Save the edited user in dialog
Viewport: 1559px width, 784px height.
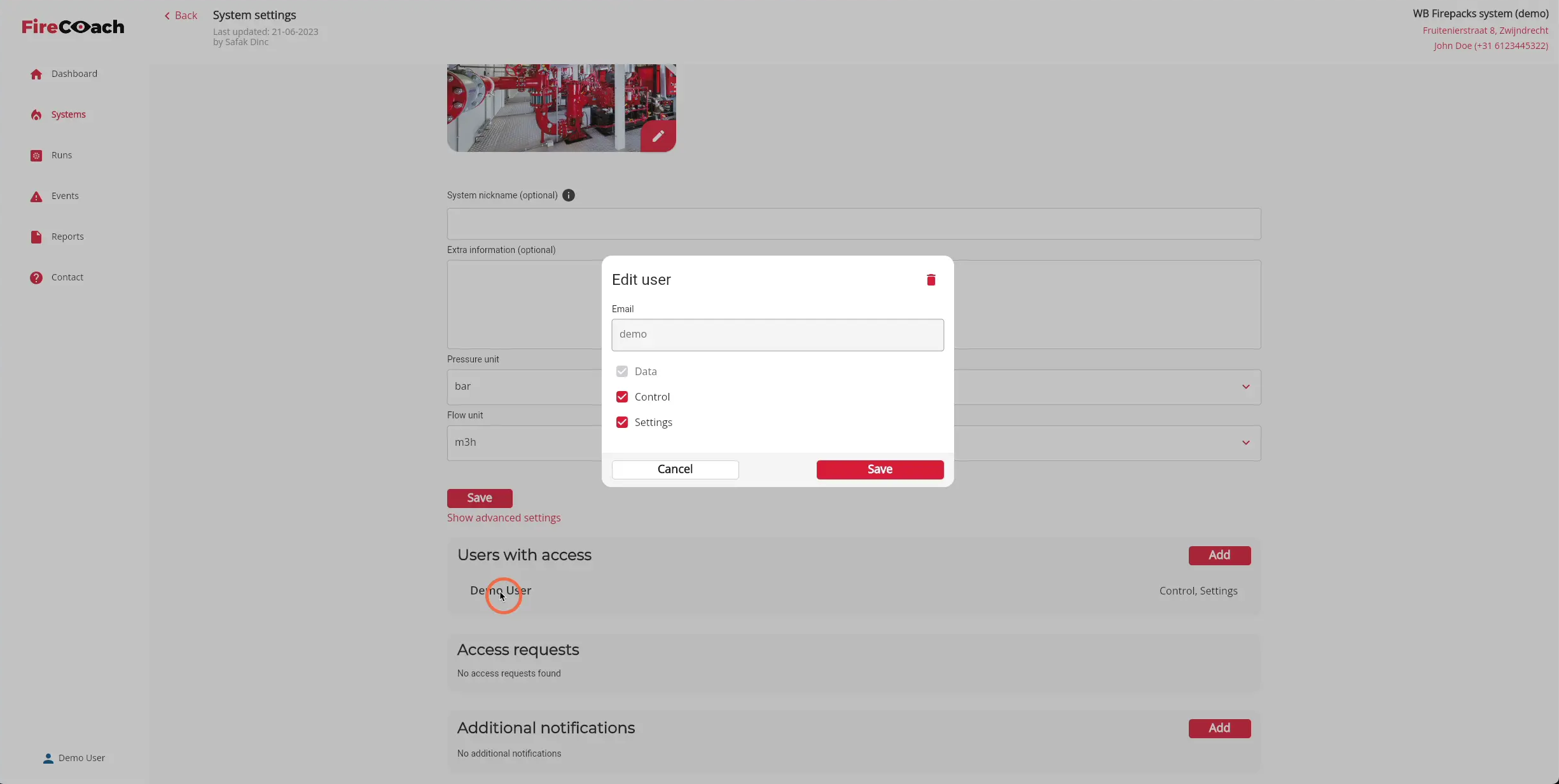click(880, 469)
